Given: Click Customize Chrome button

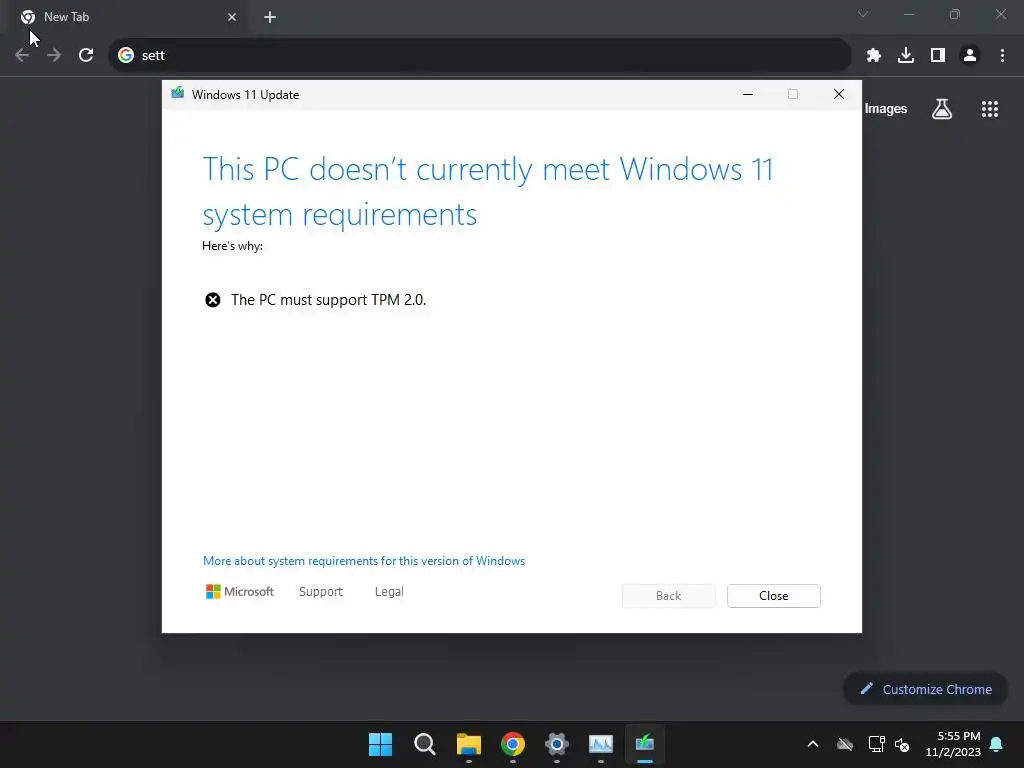Looking at the screenshot, I should click(x=925, y=689).
